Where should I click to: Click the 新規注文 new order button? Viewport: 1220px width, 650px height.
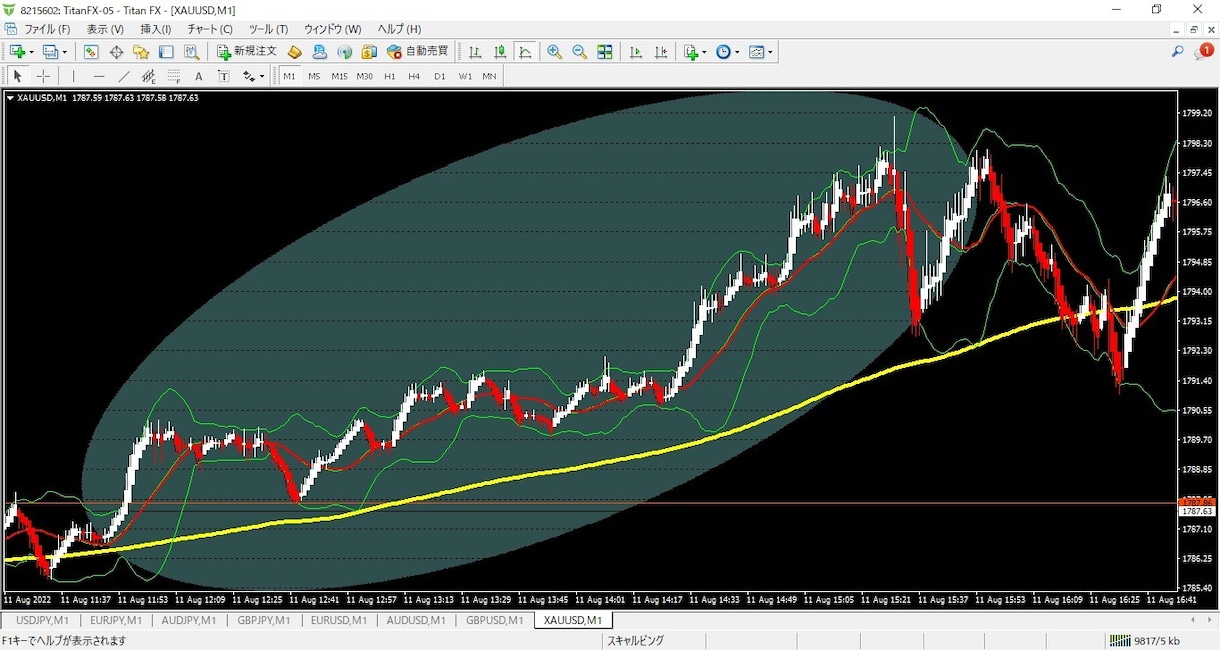246,52
